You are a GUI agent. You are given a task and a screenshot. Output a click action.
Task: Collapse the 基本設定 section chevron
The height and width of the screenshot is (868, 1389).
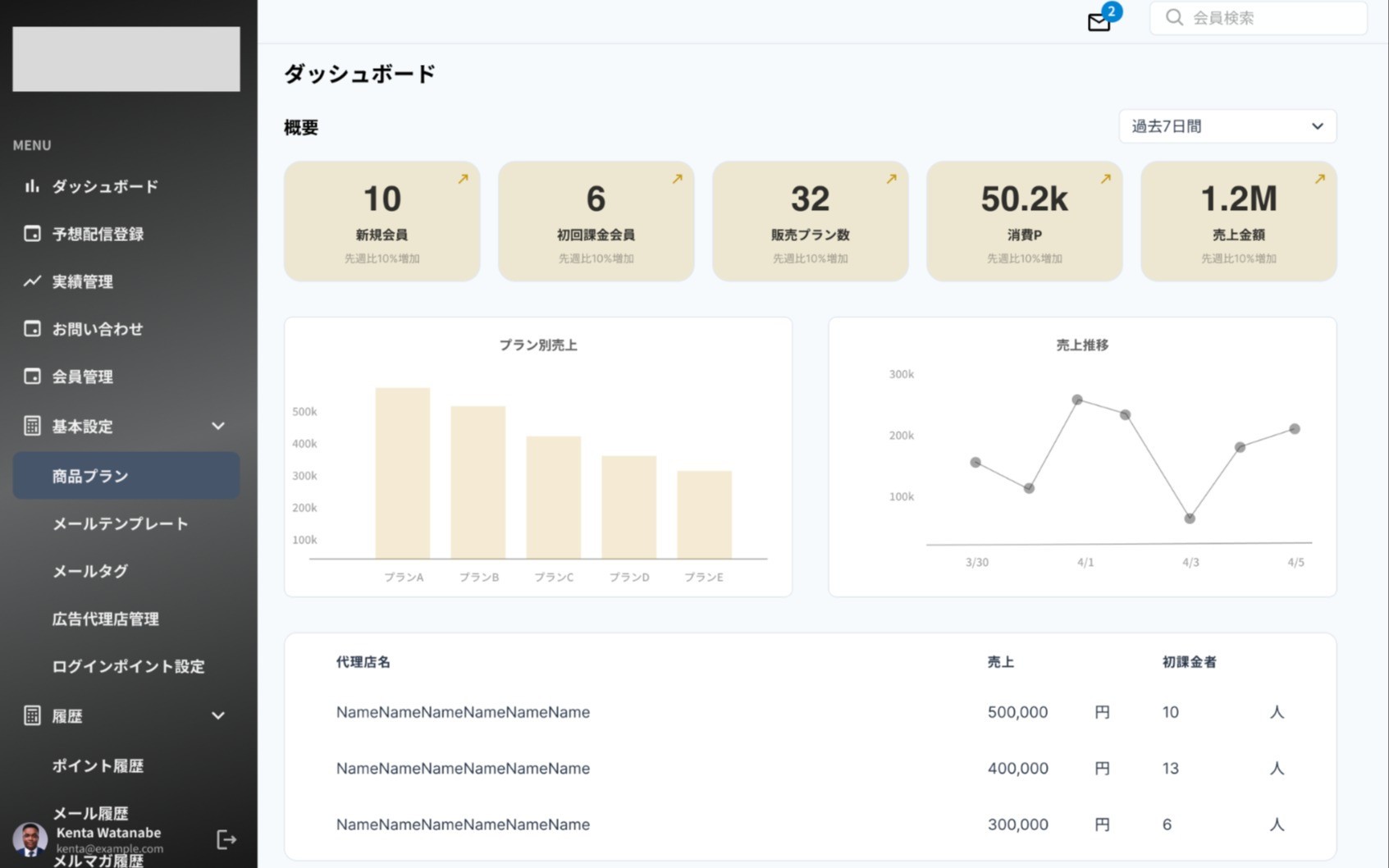point(217,426)
